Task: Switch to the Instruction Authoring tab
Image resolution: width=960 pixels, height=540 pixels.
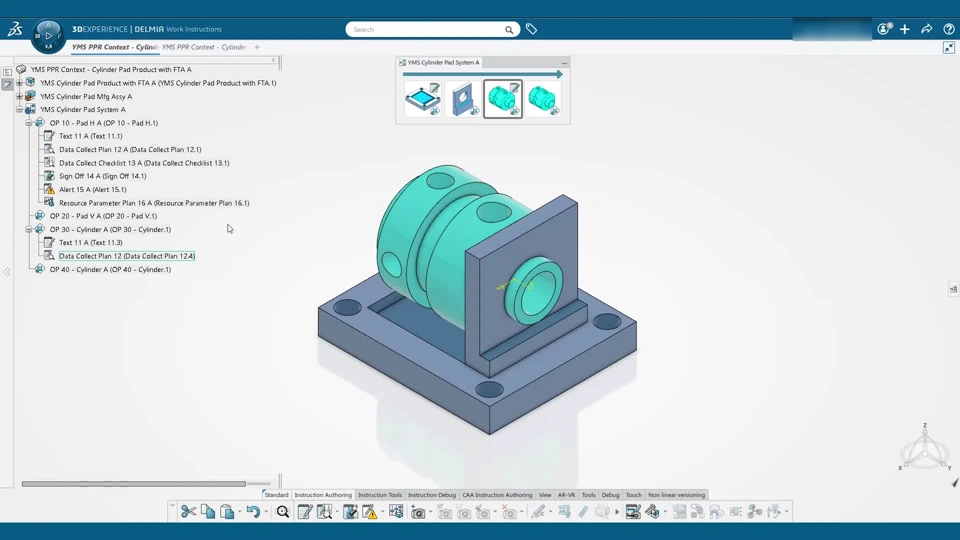Action: pos(323,495)
